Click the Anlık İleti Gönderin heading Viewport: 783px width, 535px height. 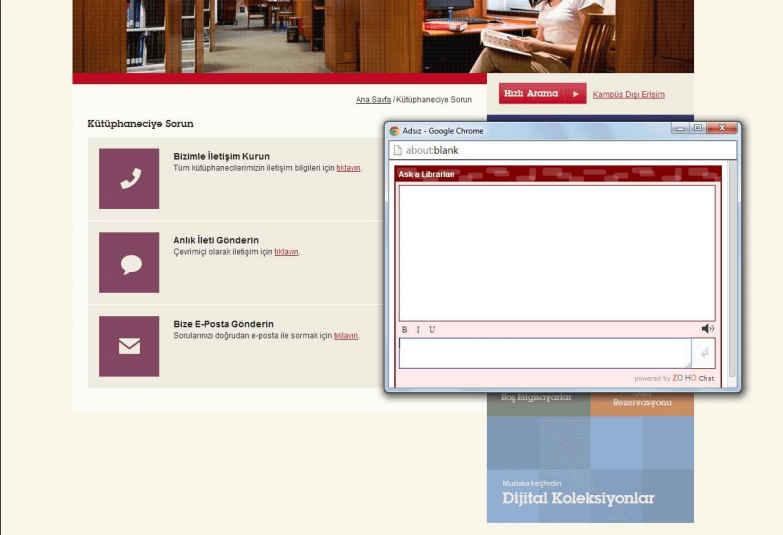[x=216, y=240]
